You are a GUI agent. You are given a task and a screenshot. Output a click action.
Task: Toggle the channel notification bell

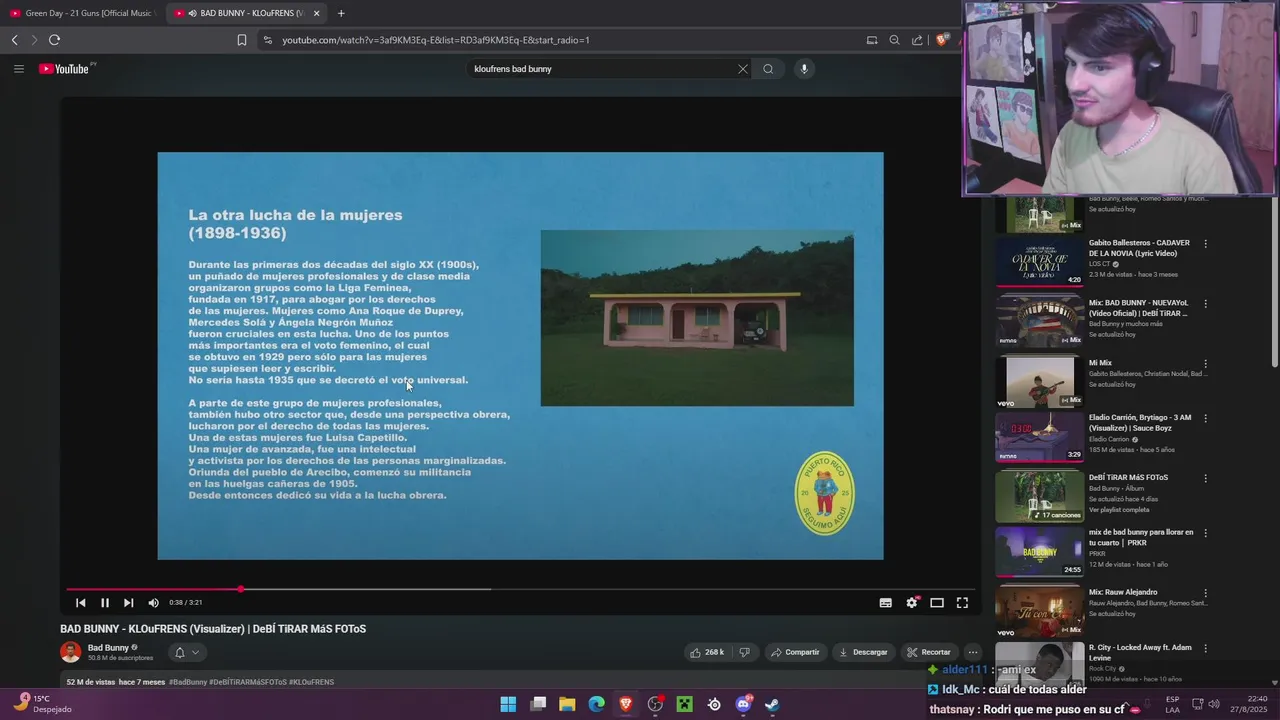point(180,652)
